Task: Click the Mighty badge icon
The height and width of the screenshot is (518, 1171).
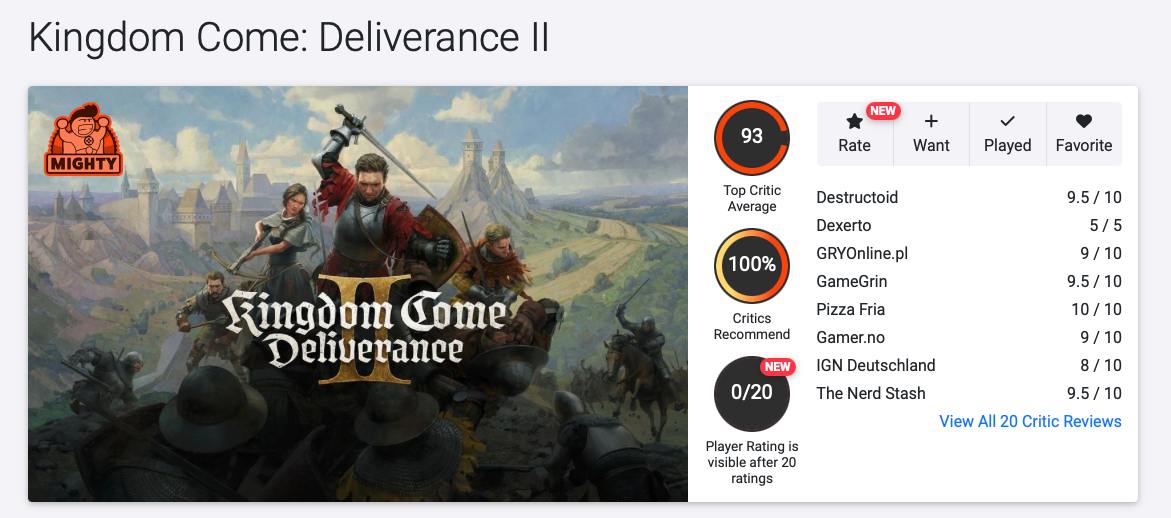Action: pos(84,139)
